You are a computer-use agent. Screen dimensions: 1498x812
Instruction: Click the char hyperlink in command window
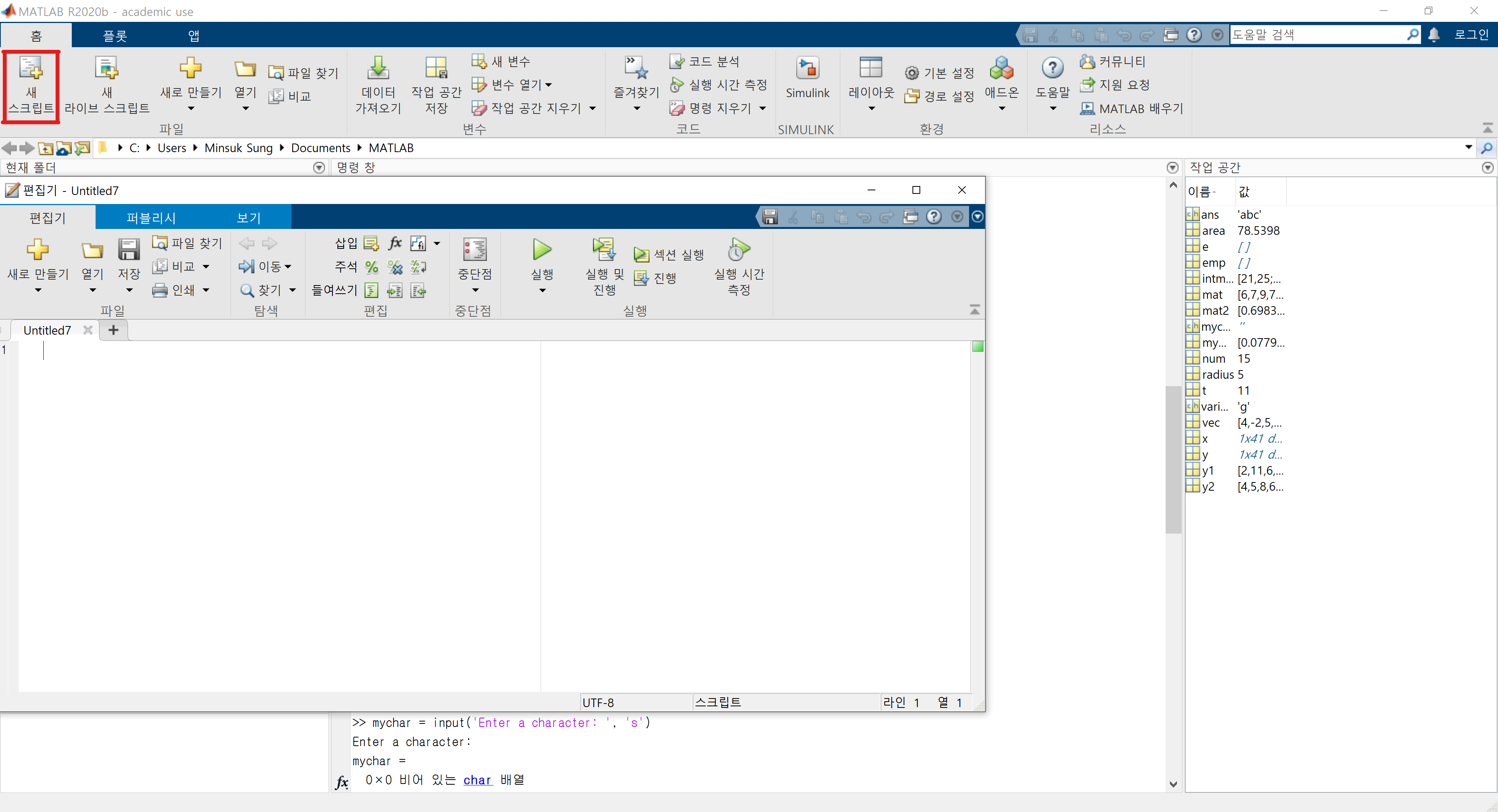(477, 780)
